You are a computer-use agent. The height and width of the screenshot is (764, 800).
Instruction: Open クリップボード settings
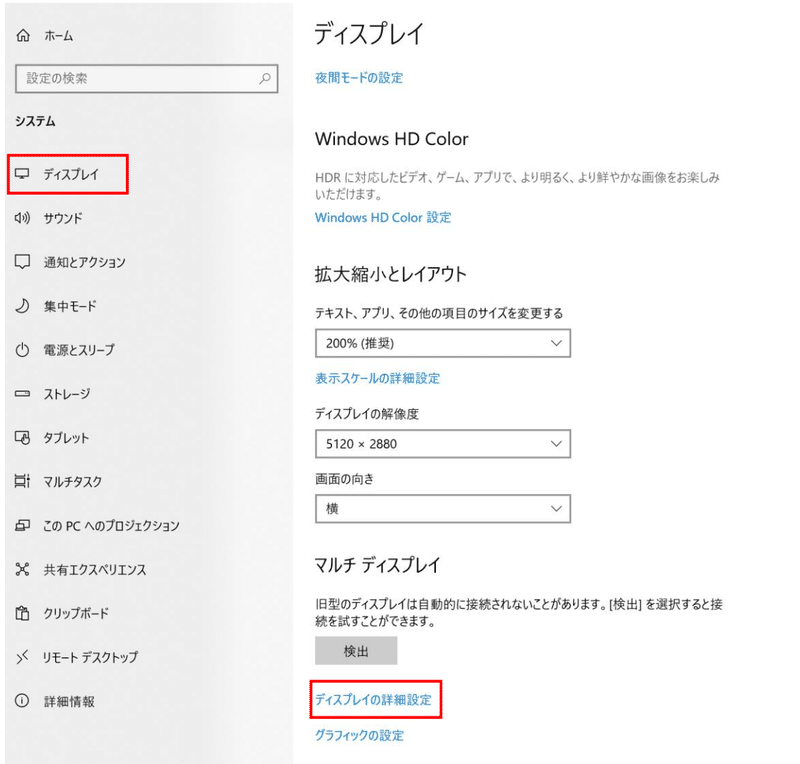pyautogui.click(x=76, y=613)
